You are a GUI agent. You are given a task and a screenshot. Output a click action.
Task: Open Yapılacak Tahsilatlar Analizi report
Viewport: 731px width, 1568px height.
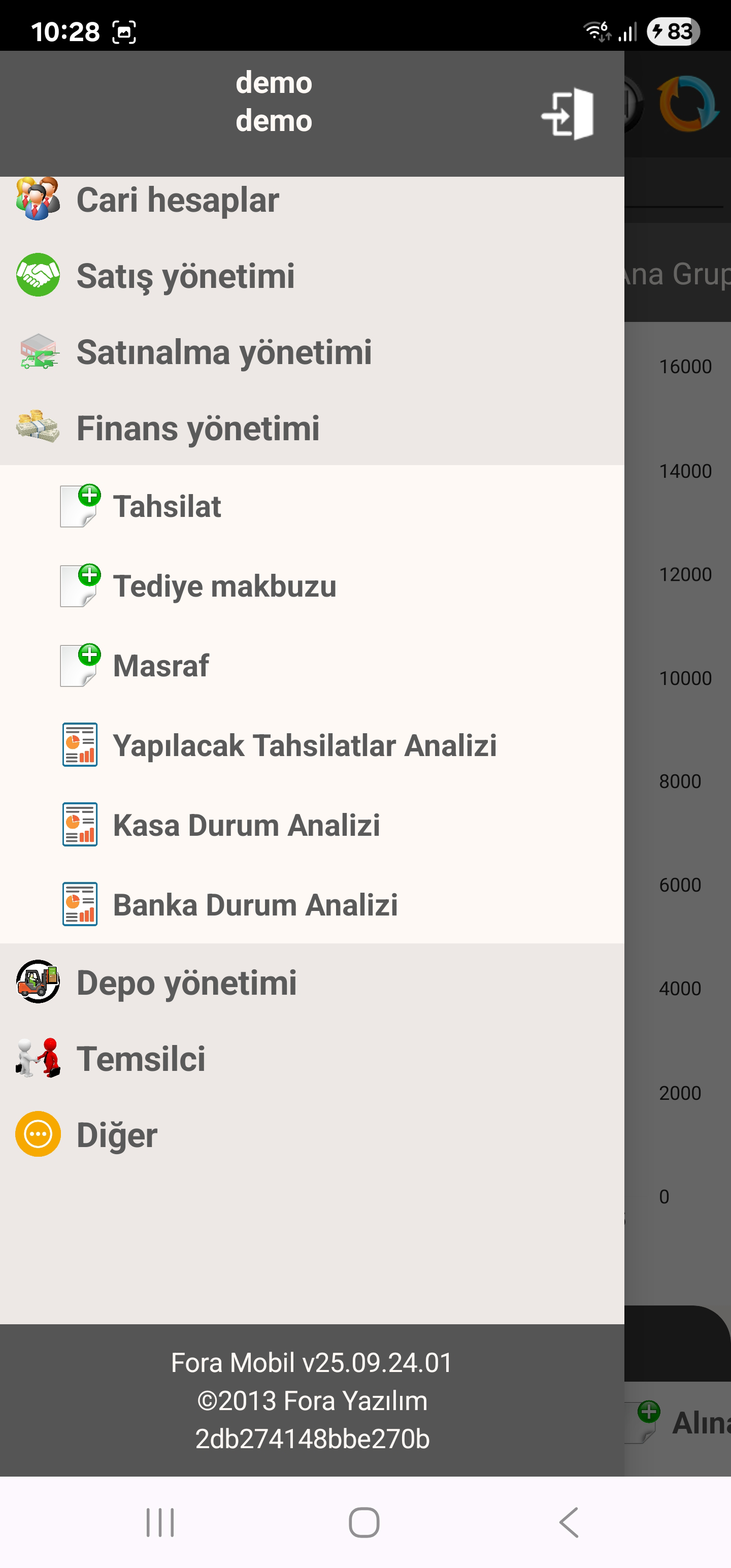(x=305, y=745)
